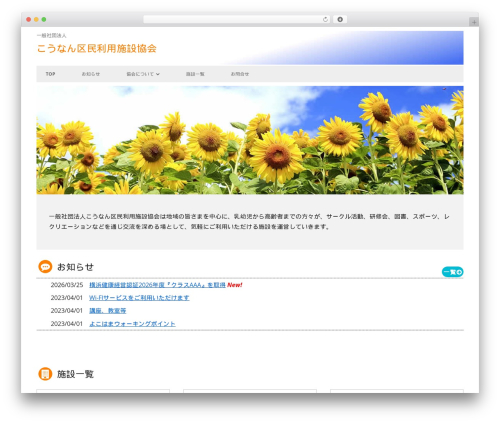Click the 施設一覧 section heading
This screenshot has height=423, width=500.
click(x=75, y=374)
